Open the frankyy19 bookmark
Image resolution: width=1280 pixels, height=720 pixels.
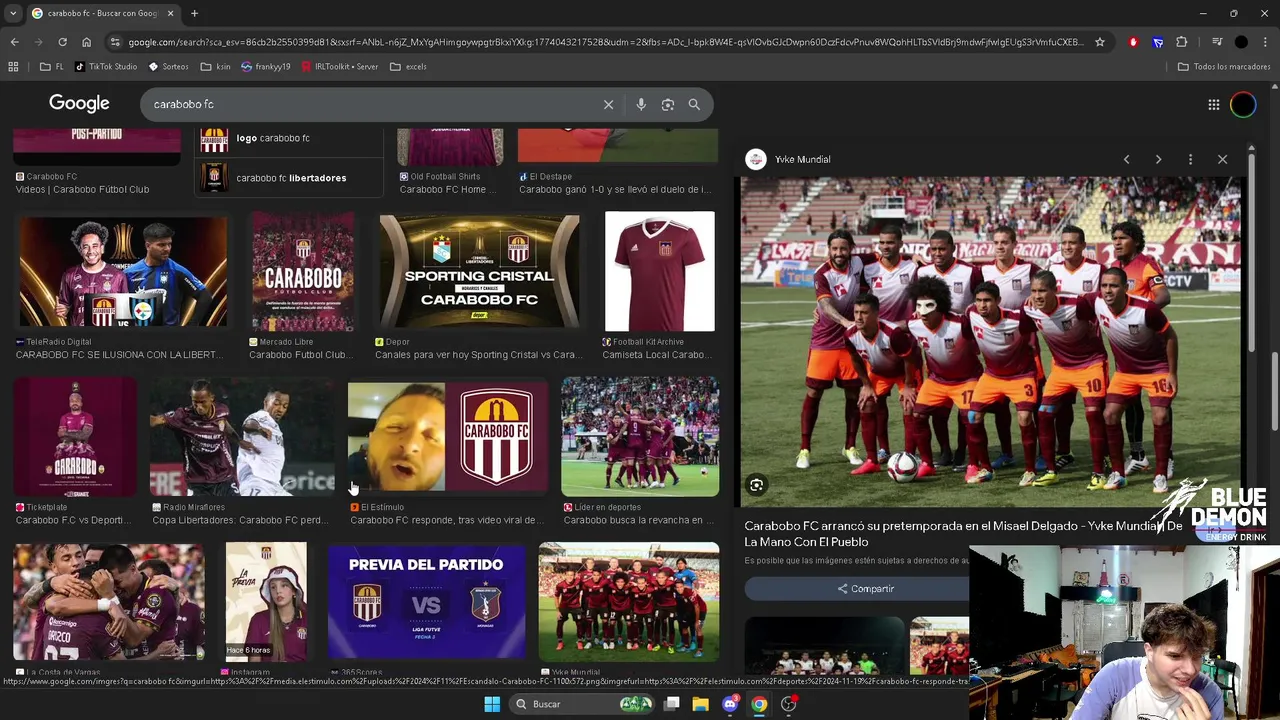[x=266, y=67]
